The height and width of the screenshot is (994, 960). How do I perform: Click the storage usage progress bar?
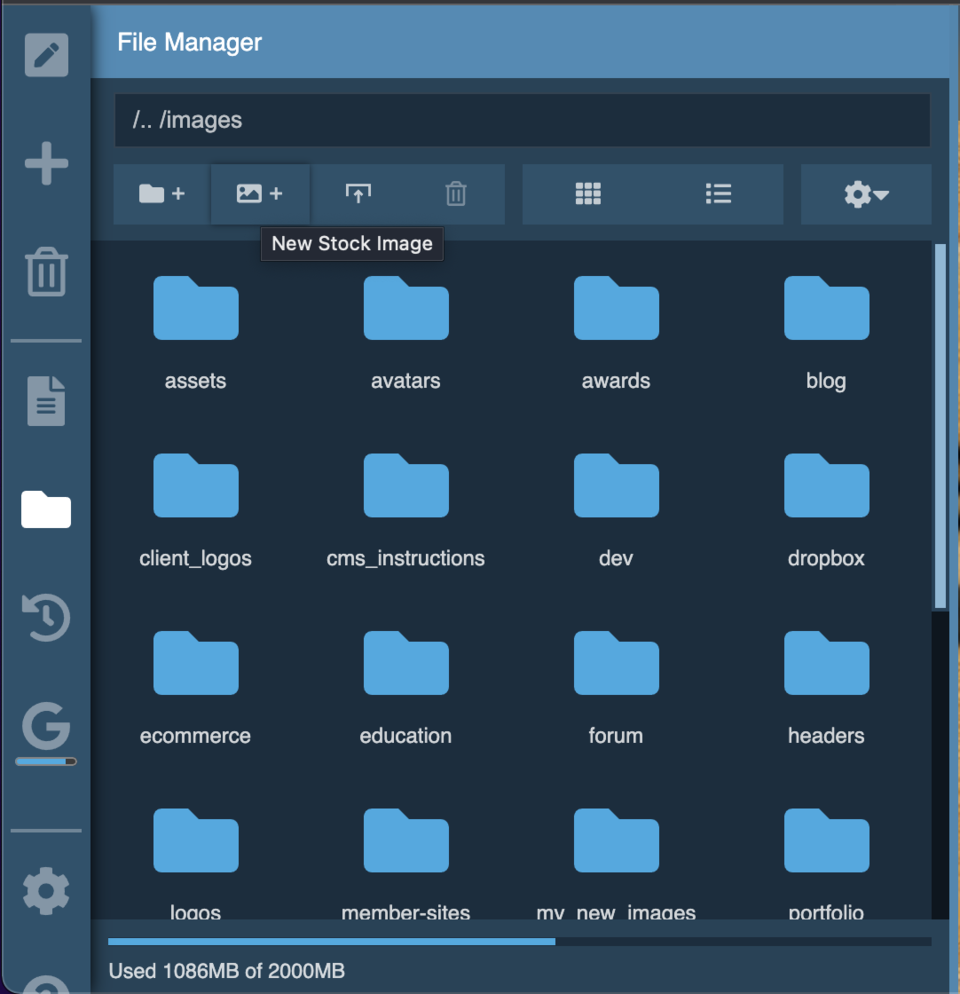(519, 941)
